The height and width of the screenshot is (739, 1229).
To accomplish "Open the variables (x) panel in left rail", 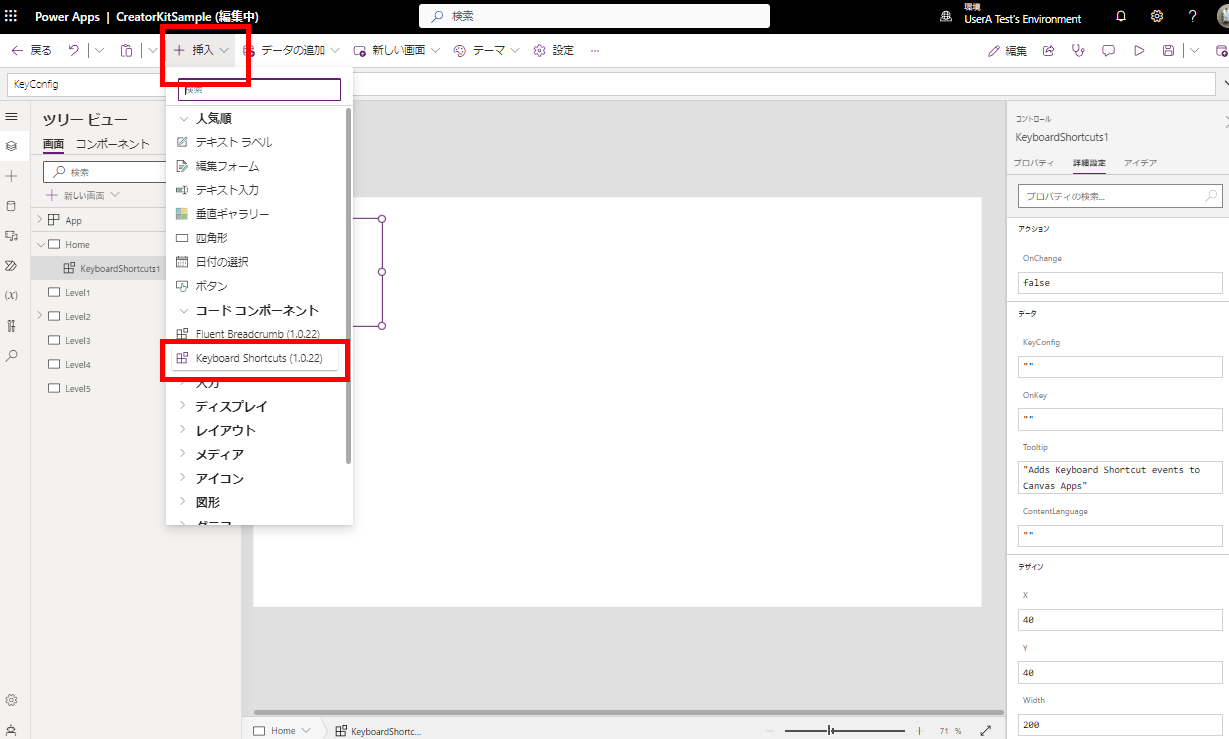I will (13, 295).
